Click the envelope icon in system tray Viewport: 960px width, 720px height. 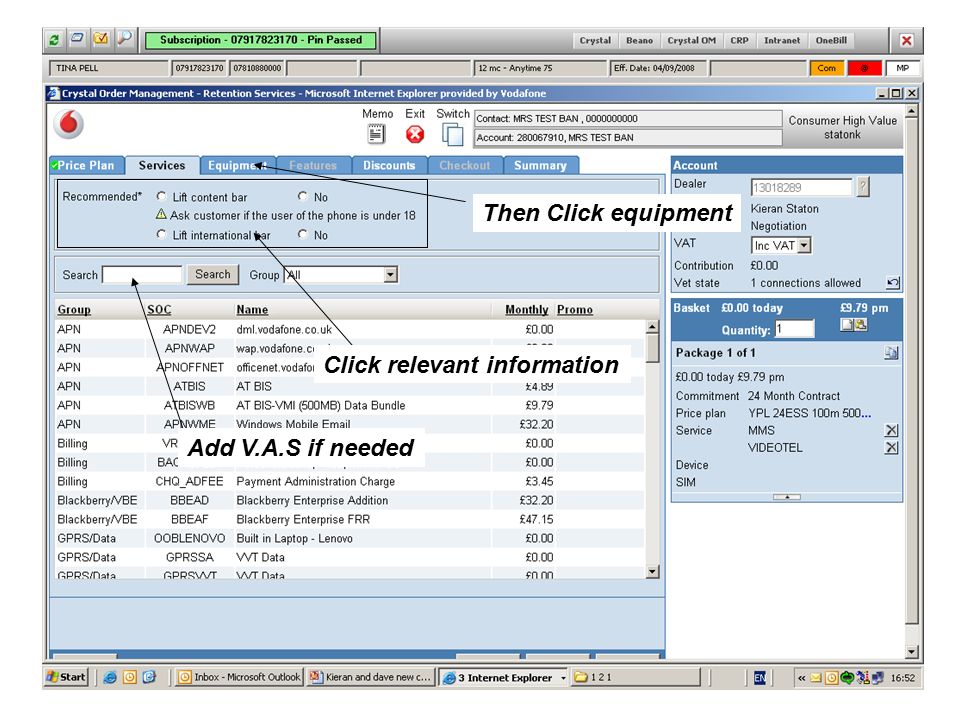[817, 678]
